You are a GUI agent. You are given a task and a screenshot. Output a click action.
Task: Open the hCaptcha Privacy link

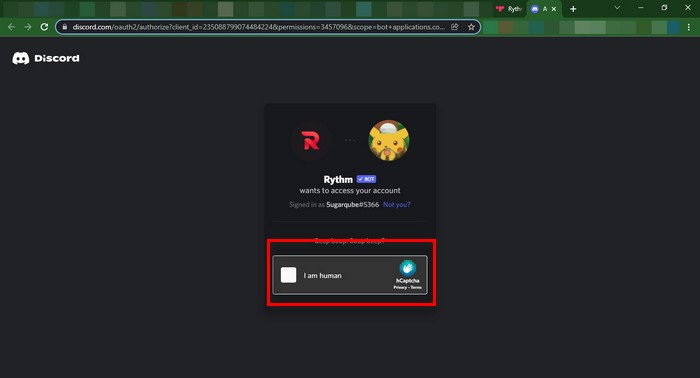tap(400, 287)
